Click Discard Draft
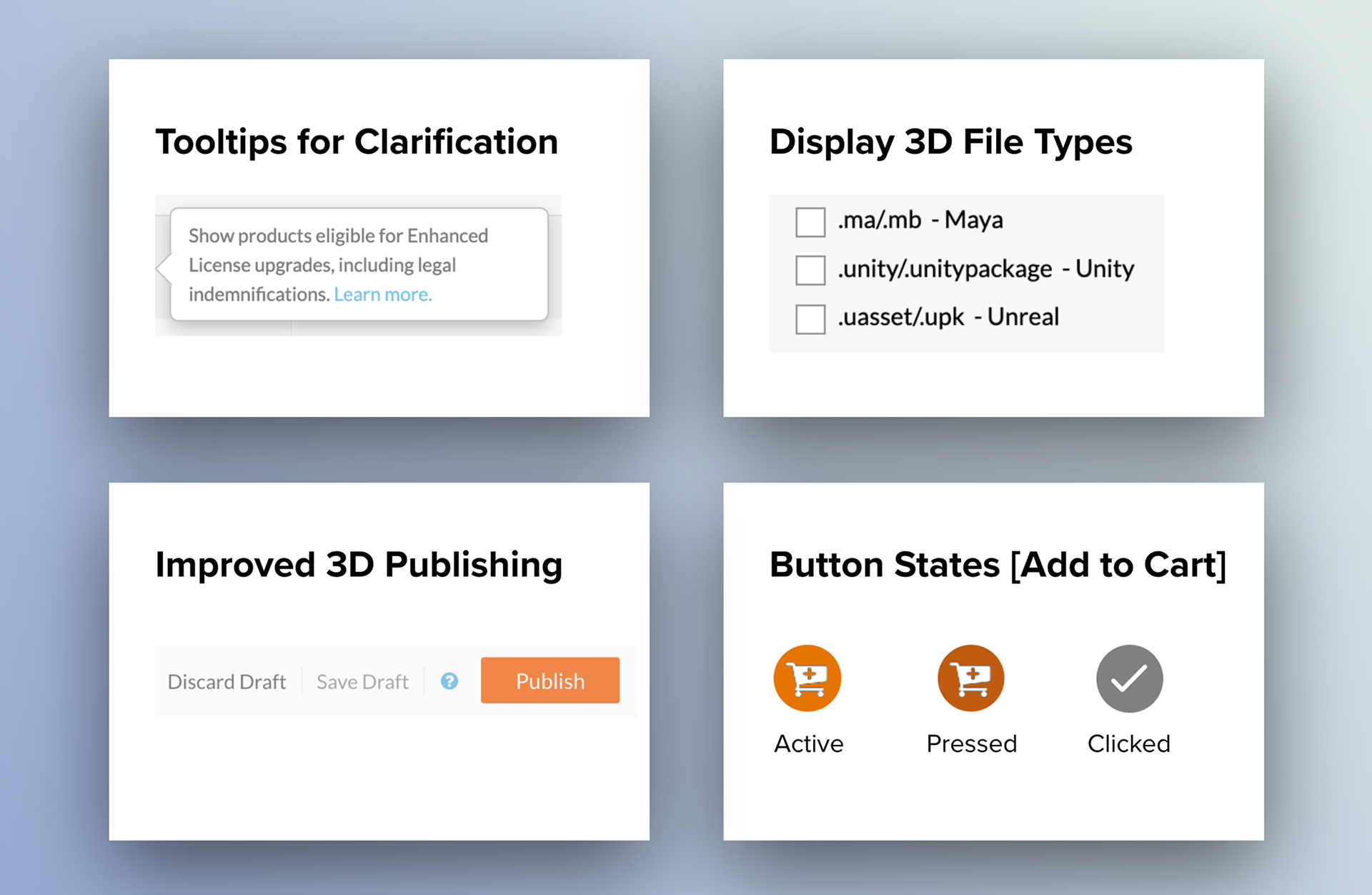The height and width of the screenshot is (895, 1372). pos(227,682)
